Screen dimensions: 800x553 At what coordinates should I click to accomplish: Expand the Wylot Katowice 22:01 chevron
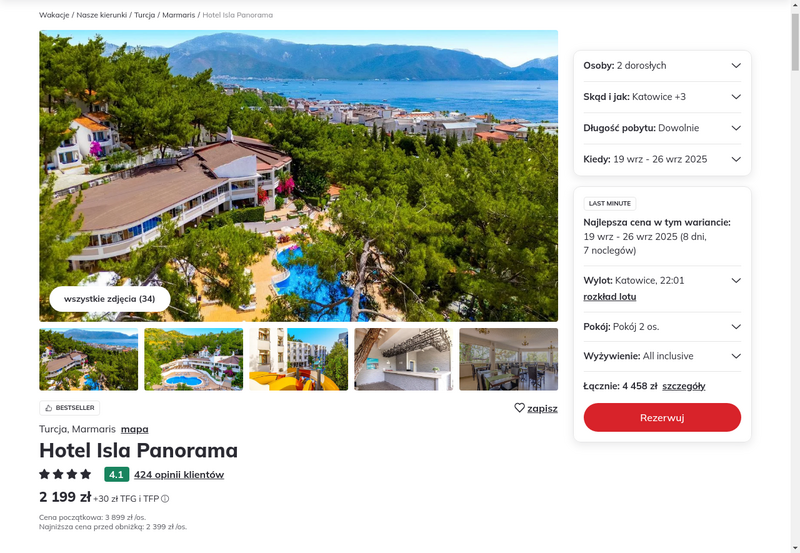tap(736, 281)
